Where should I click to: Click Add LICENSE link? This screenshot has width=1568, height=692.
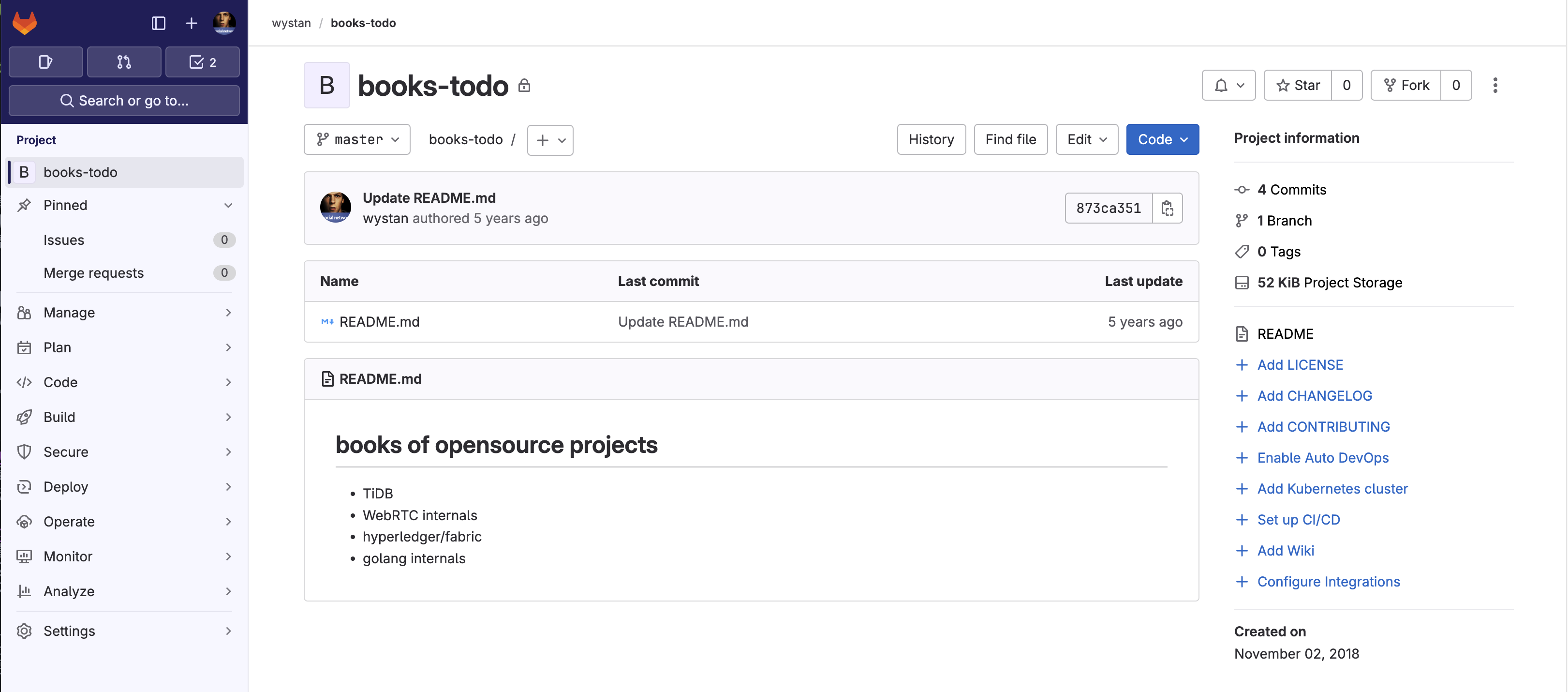pos(1300,364)
